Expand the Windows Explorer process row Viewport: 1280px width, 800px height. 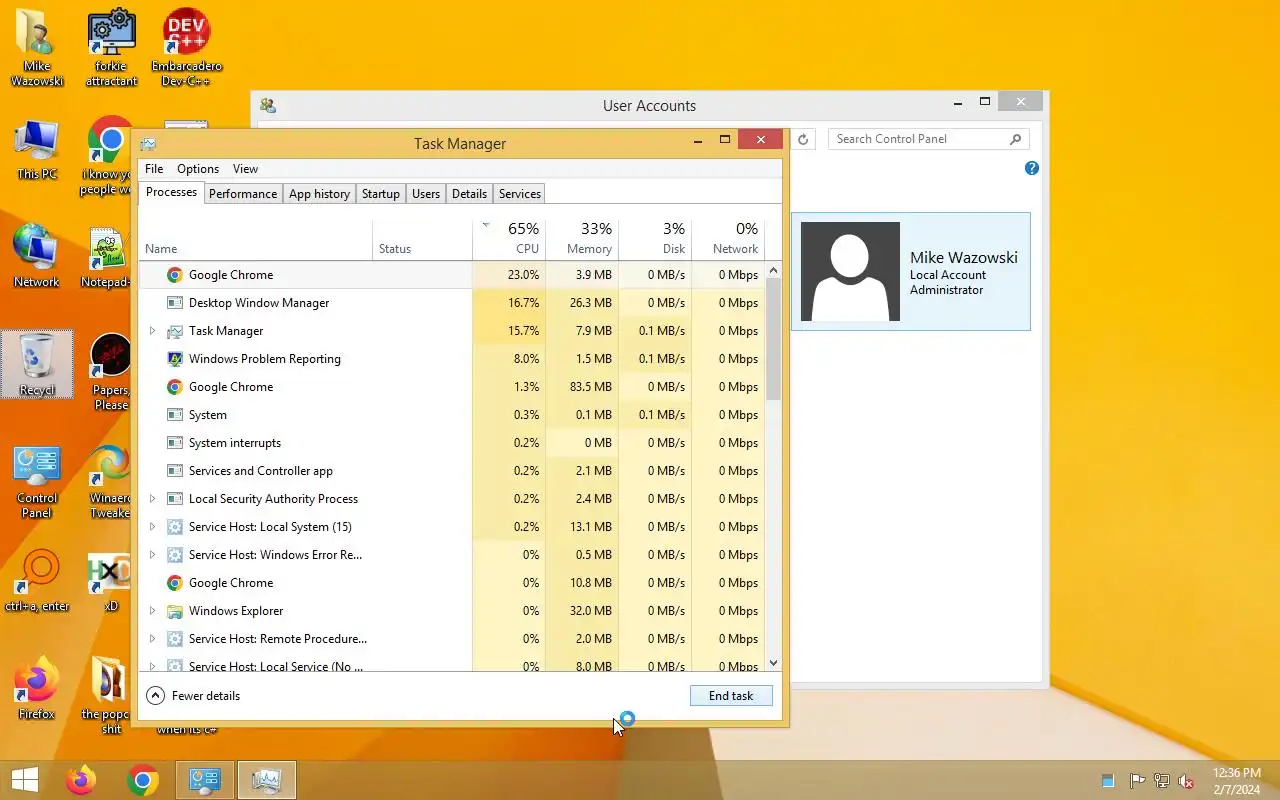(152, 611)
